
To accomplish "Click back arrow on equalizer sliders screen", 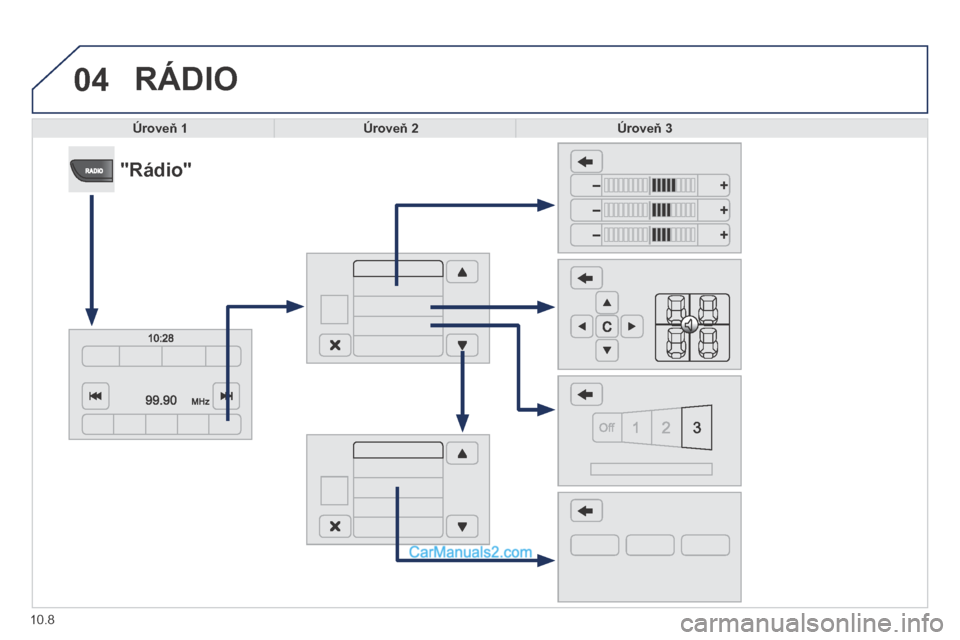I will coord(586,162).
